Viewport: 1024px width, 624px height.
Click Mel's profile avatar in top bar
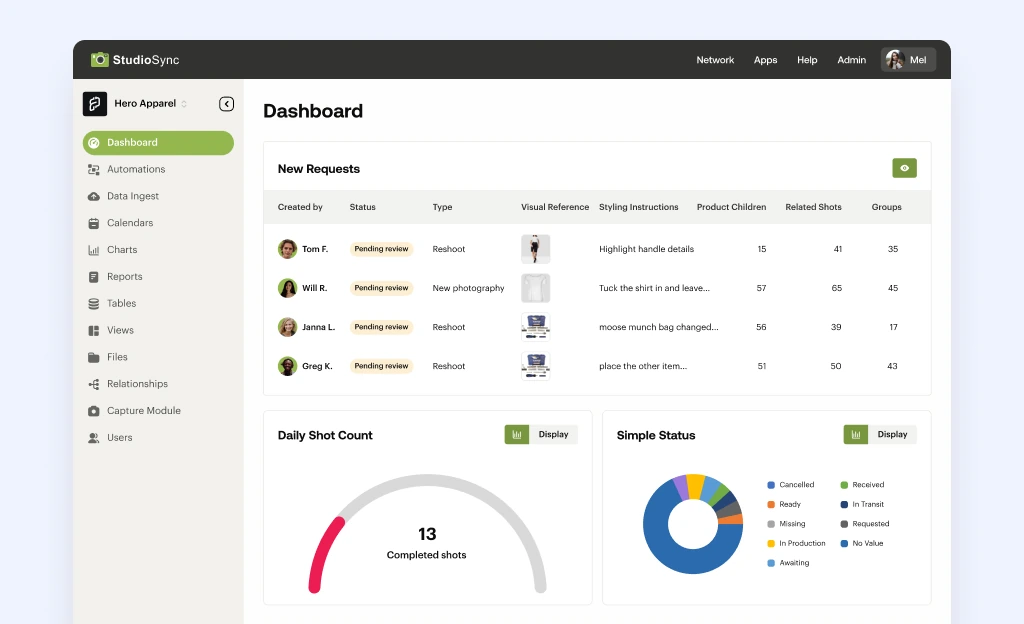click(x=895, y=59)
